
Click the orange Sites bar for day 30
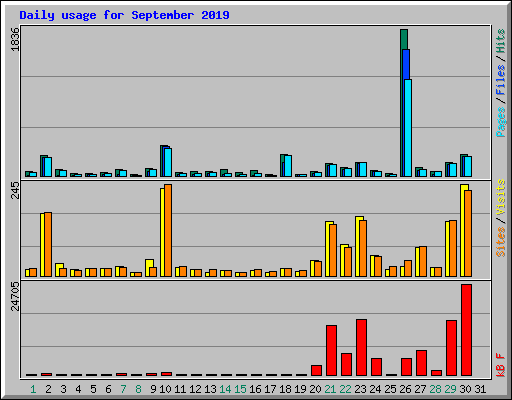coord(468,233)
